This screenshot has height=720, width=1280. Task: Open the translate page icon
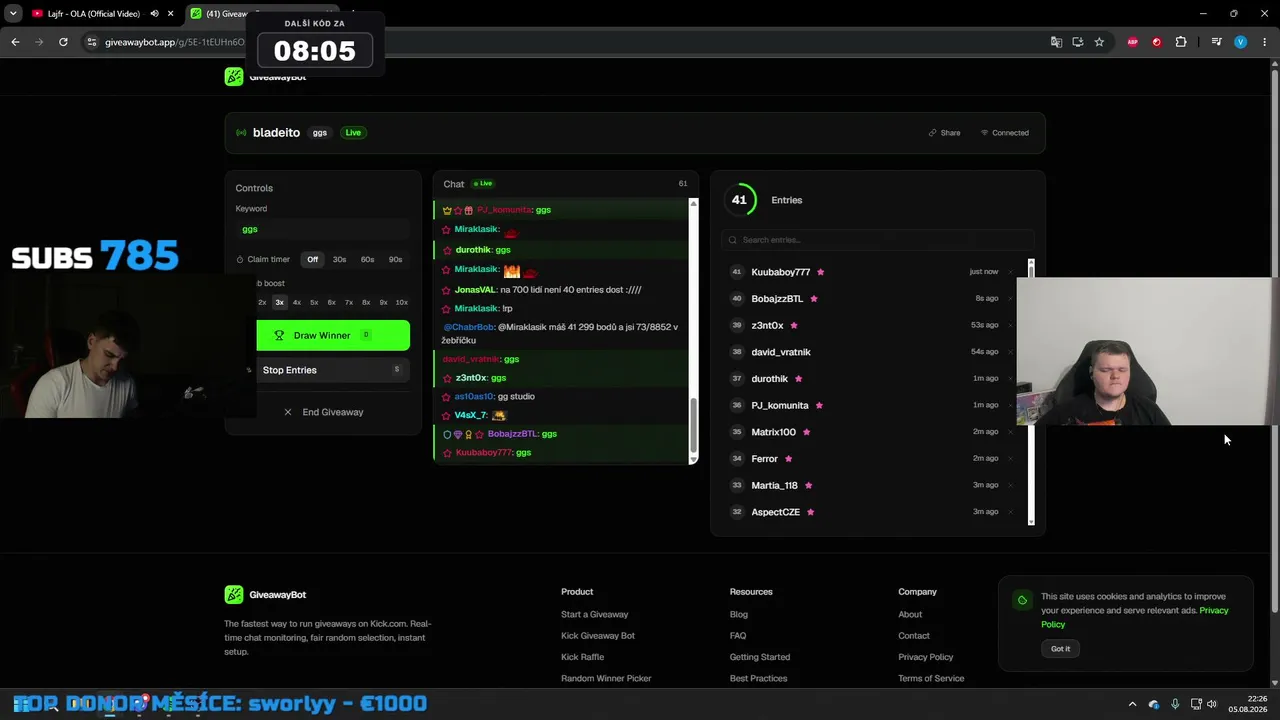click(1056, 42)
